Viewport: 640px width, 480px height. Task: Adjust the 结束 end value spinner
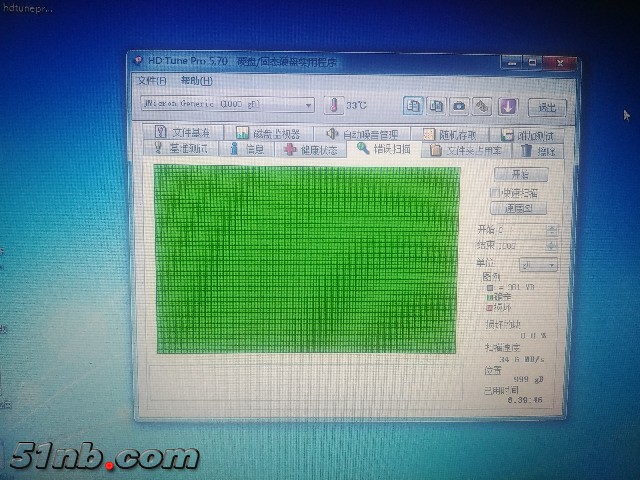click(x=553, y=244)
